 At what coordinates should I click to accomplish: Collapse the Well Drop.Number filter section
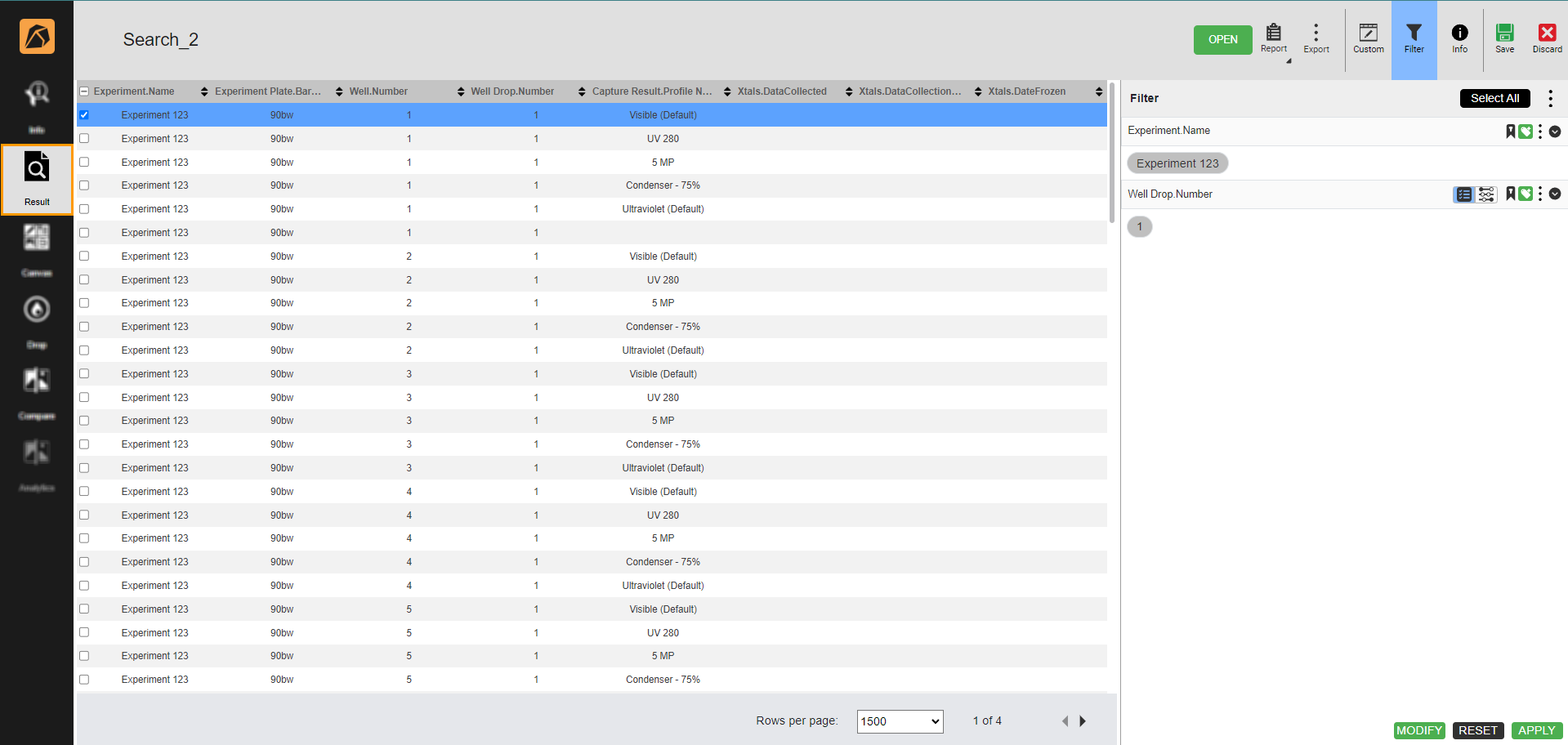(1555, 194)
